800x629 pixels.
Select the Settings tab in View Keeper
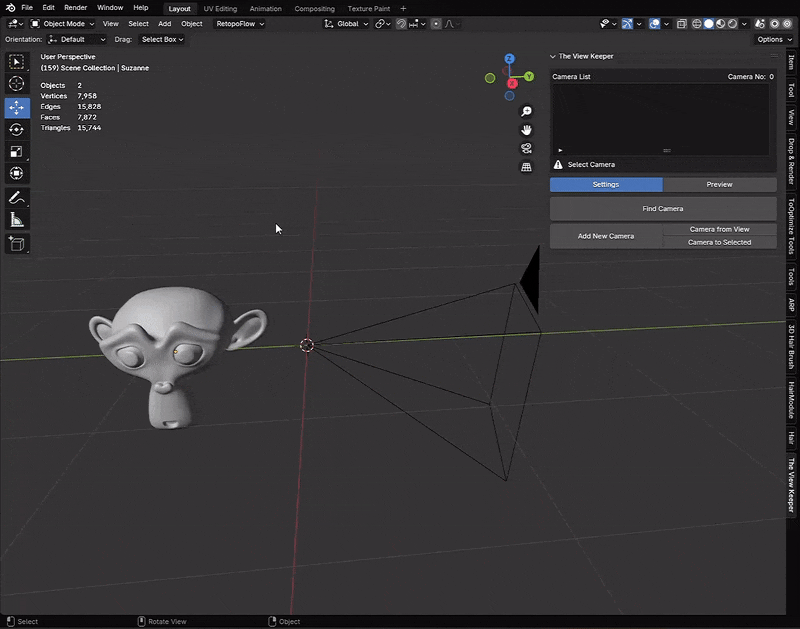coord(606,185)
